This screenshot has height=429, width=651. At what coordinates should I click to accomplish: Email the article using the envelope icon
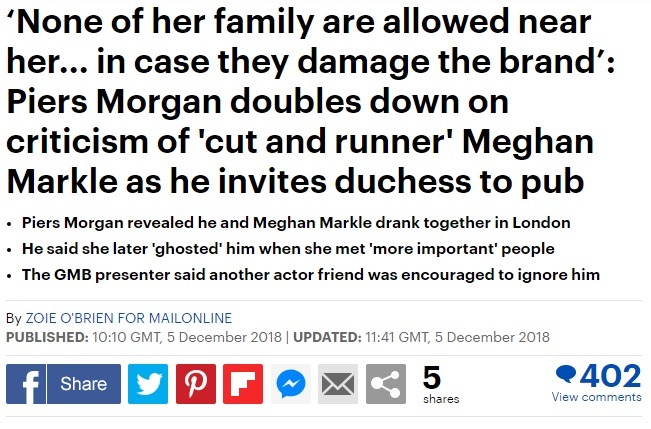point(338,384)
